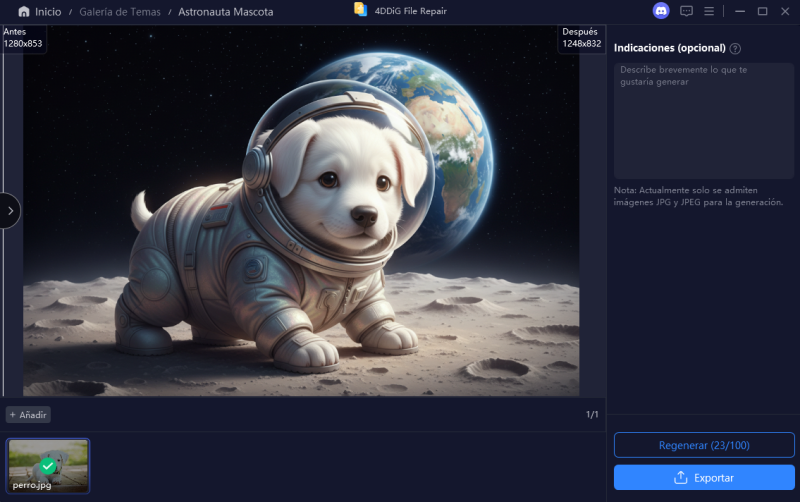This screenshot has width=800, height=502.
Task: Click the Exportar button
Action: [704, 478]
